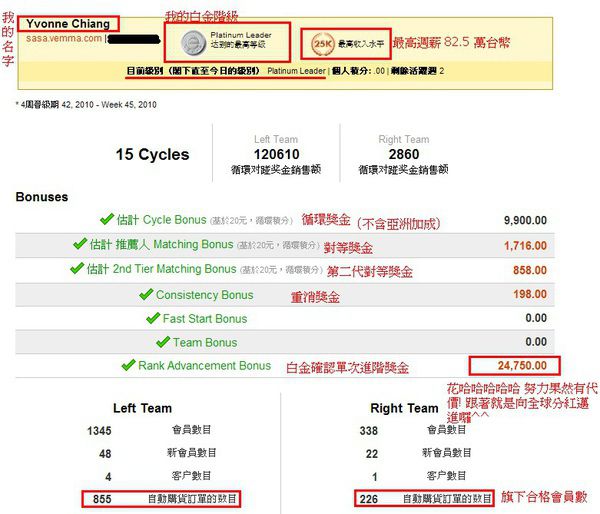Click the Bonuses section heading
The image size is (600, 514).
point(42,197)
